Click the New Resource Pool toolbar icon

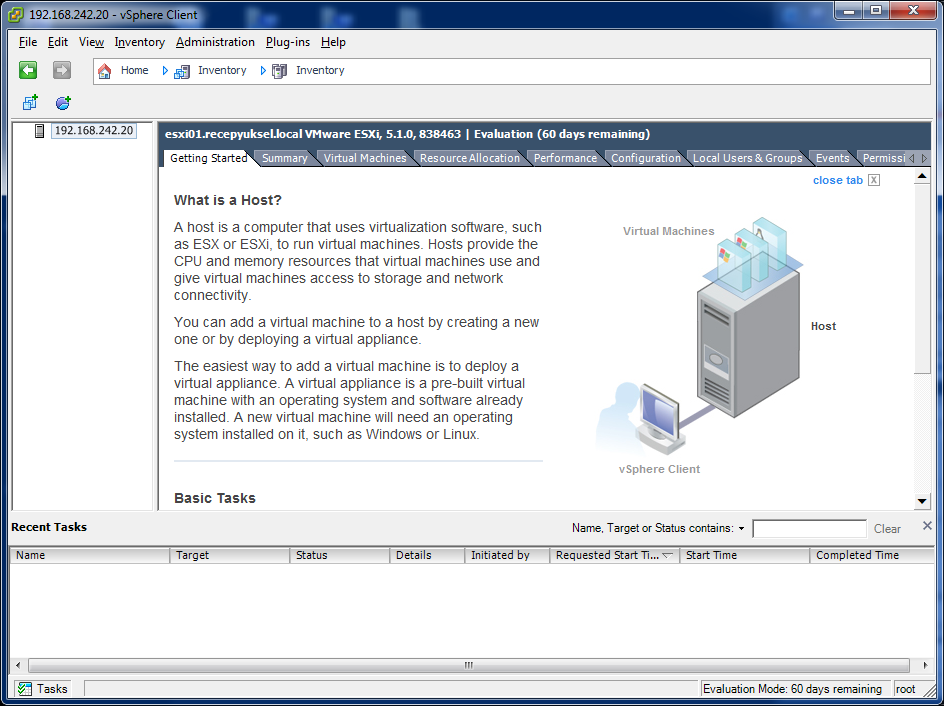tap(63, 103)
